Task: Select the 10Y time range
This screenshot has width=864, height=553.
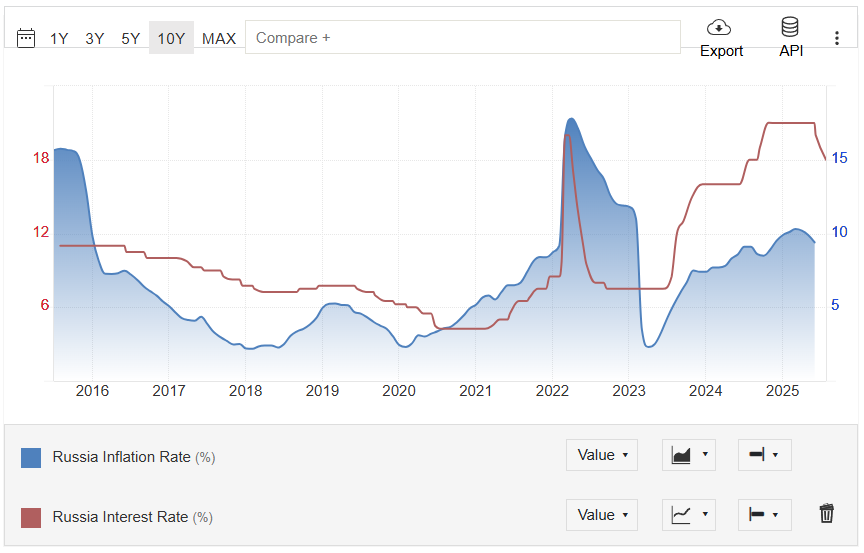Action: click(171, 38)
